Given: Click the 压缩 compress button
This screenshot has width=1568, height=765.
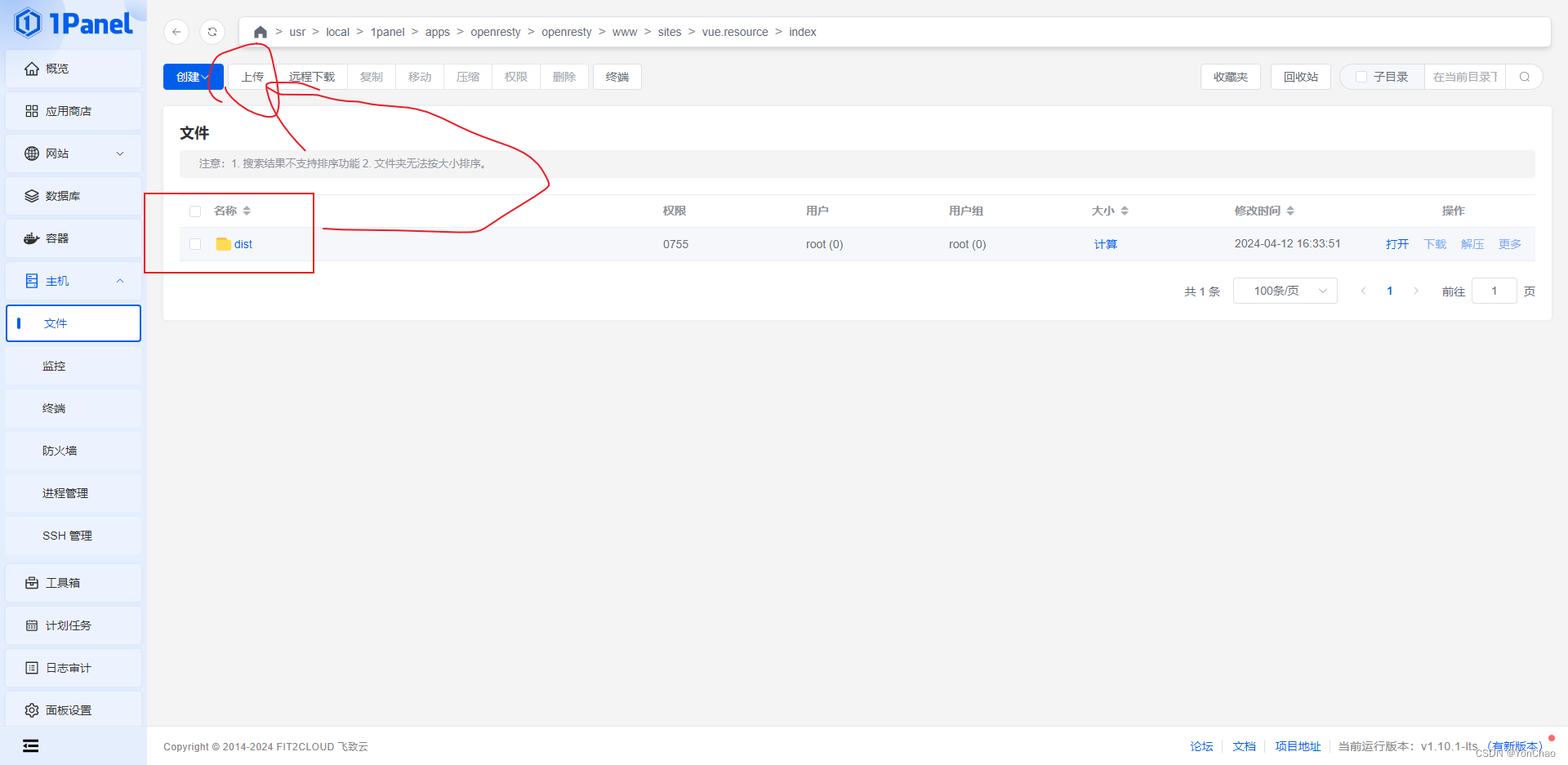Looking at the screenshot, I should coord(468,77).
